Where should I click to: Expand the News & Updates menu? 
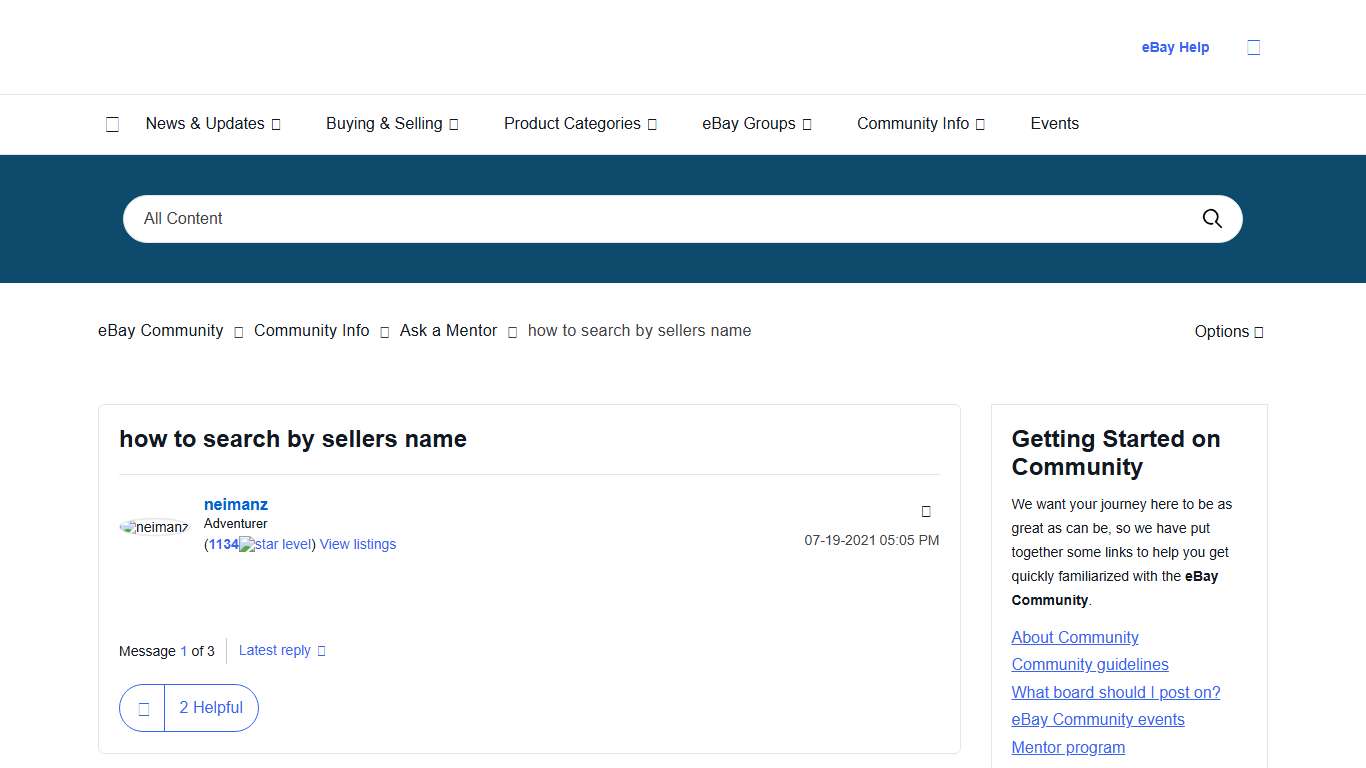click(x=205, y=123)
